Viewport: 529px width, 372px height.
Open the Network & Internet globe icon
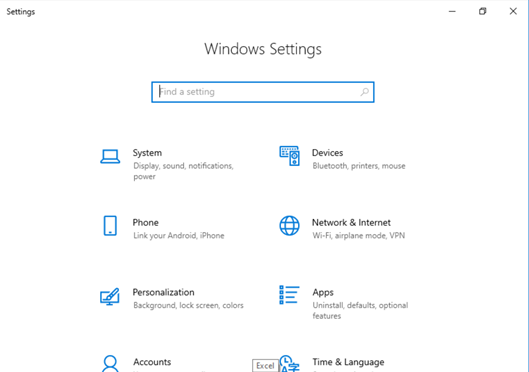pyautogui.click(x=289, y=226)
